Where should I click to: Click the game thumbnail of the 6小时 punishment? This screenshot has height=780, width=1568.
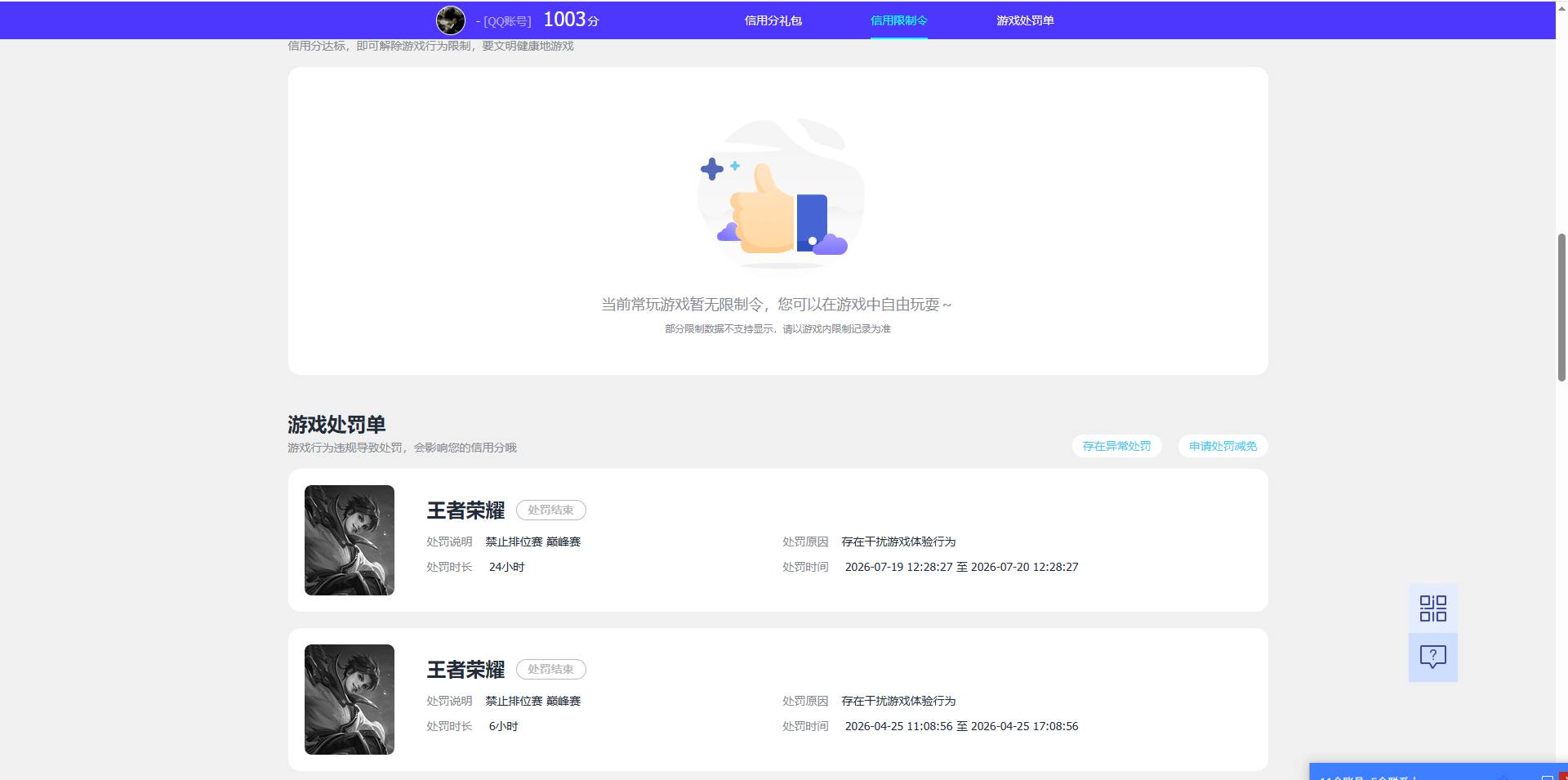click(x=350, y=699)
